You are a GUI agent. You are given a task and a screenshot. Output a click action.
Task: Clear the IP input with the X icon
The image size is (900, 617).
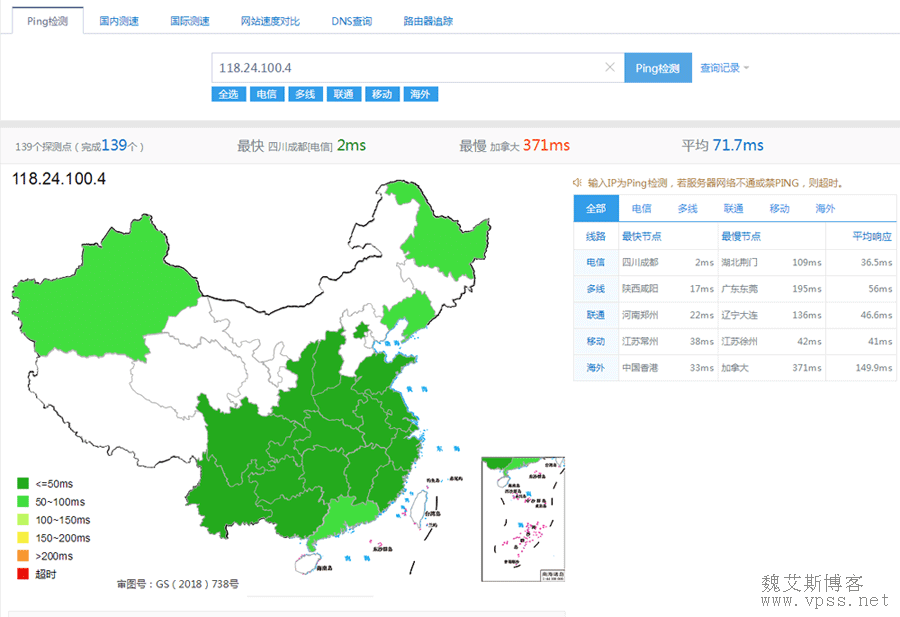tap(610, 68)
